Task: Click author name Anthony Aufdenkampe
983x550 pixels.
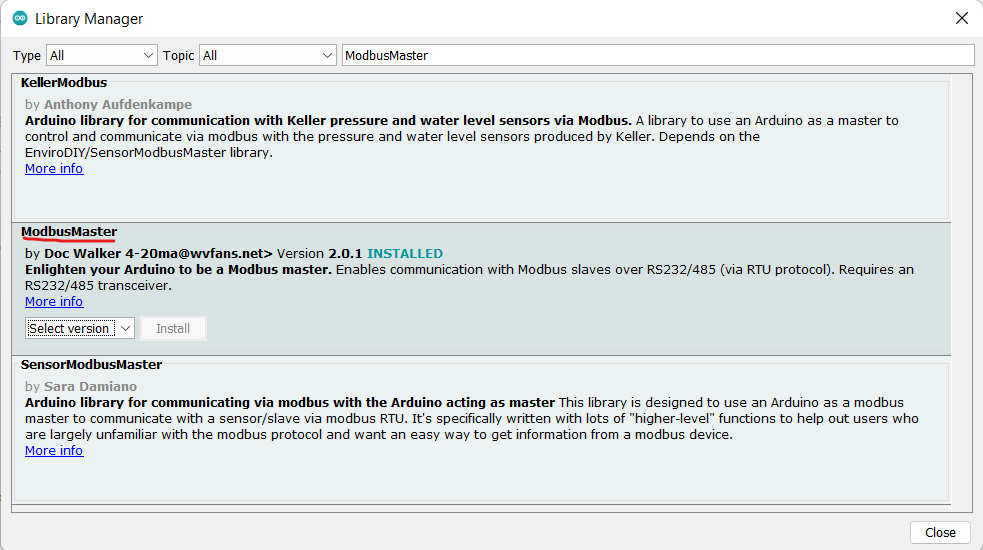Action: [118, 105]
